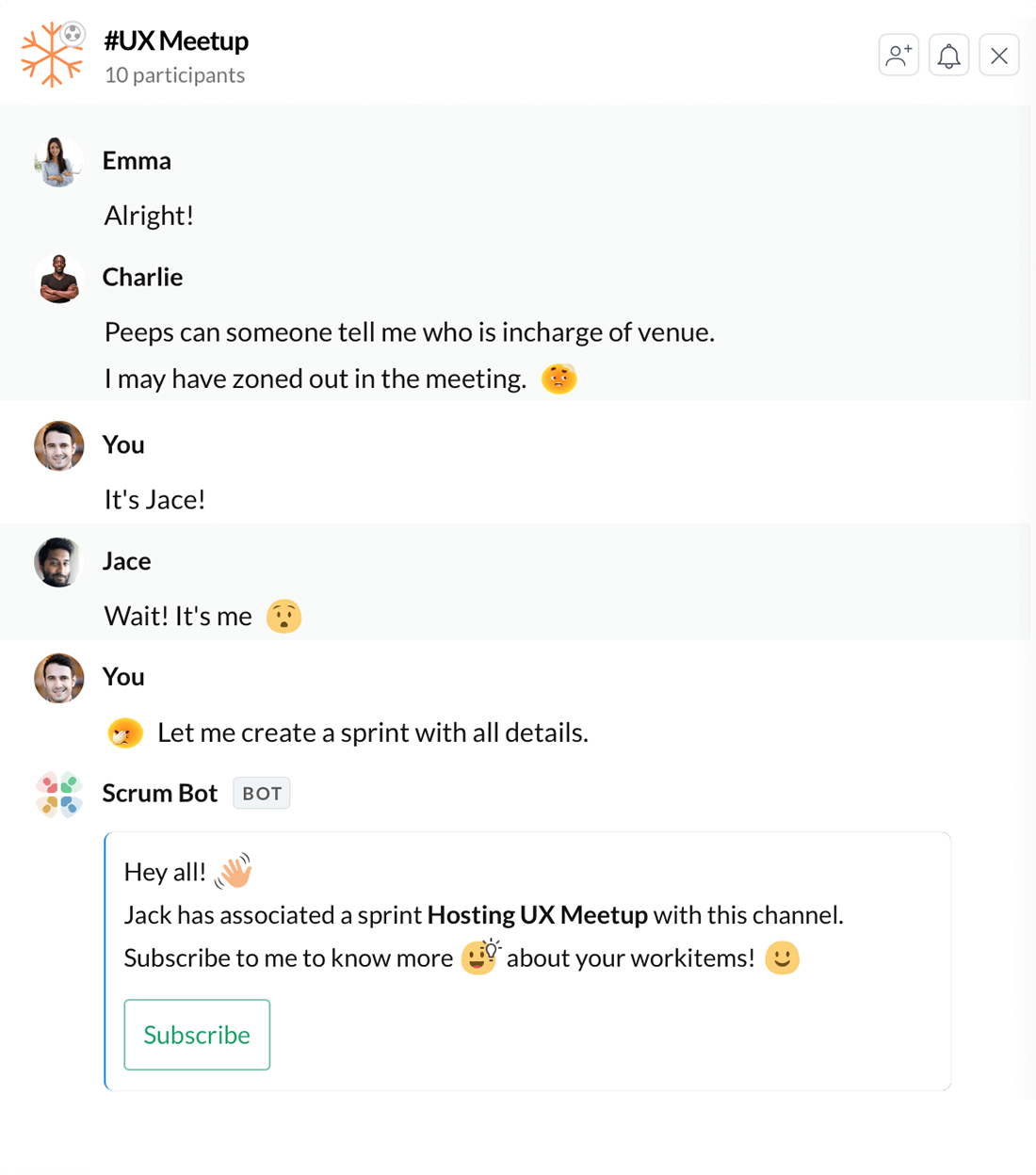Click the flushed emoji in Charlie's message
The height and width of the screenshot is (1175, 1036).
pyautogui.click(x=558, y=378)
